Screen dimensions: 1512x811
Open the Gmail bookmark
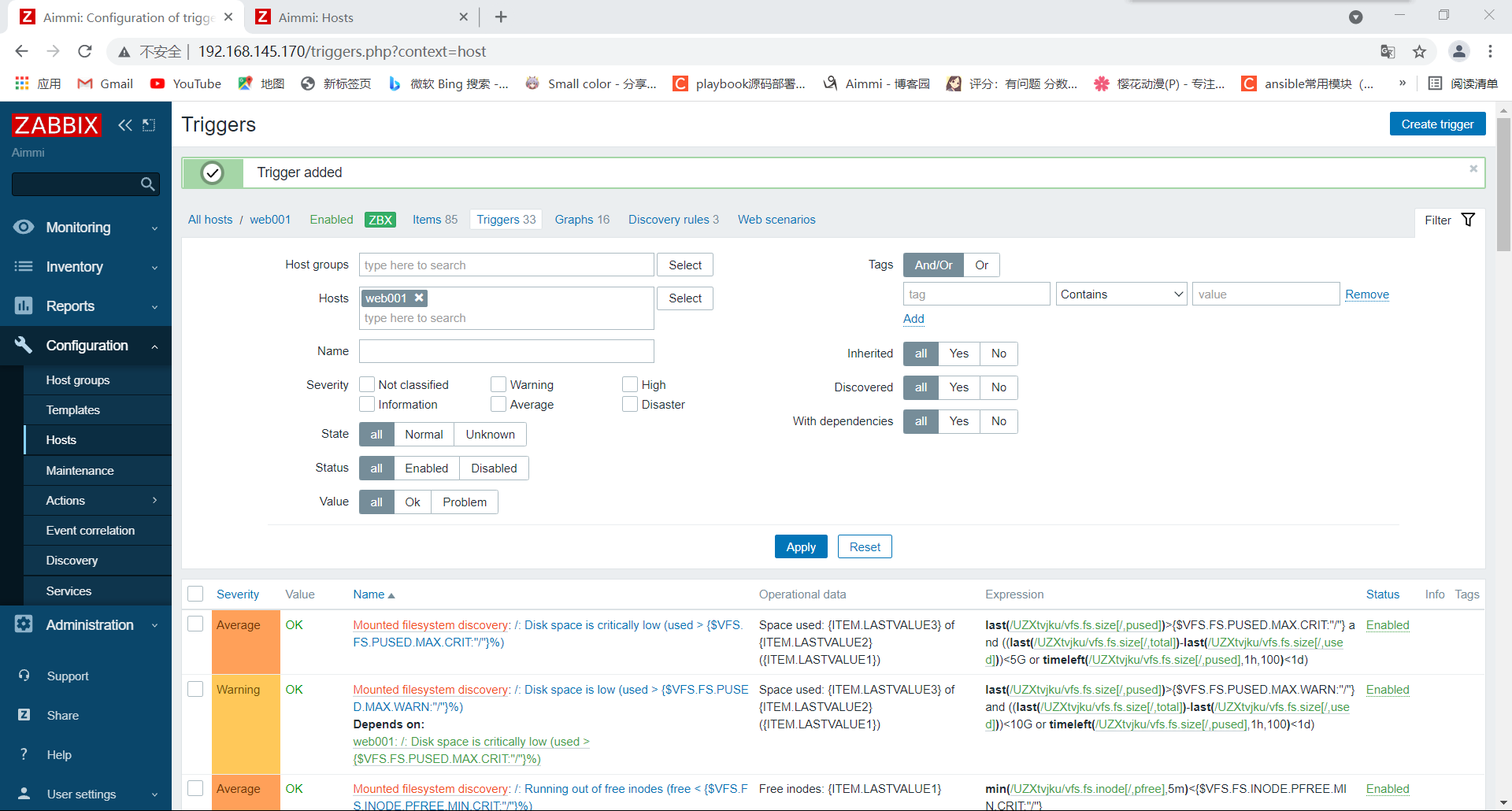pos(106,83)
